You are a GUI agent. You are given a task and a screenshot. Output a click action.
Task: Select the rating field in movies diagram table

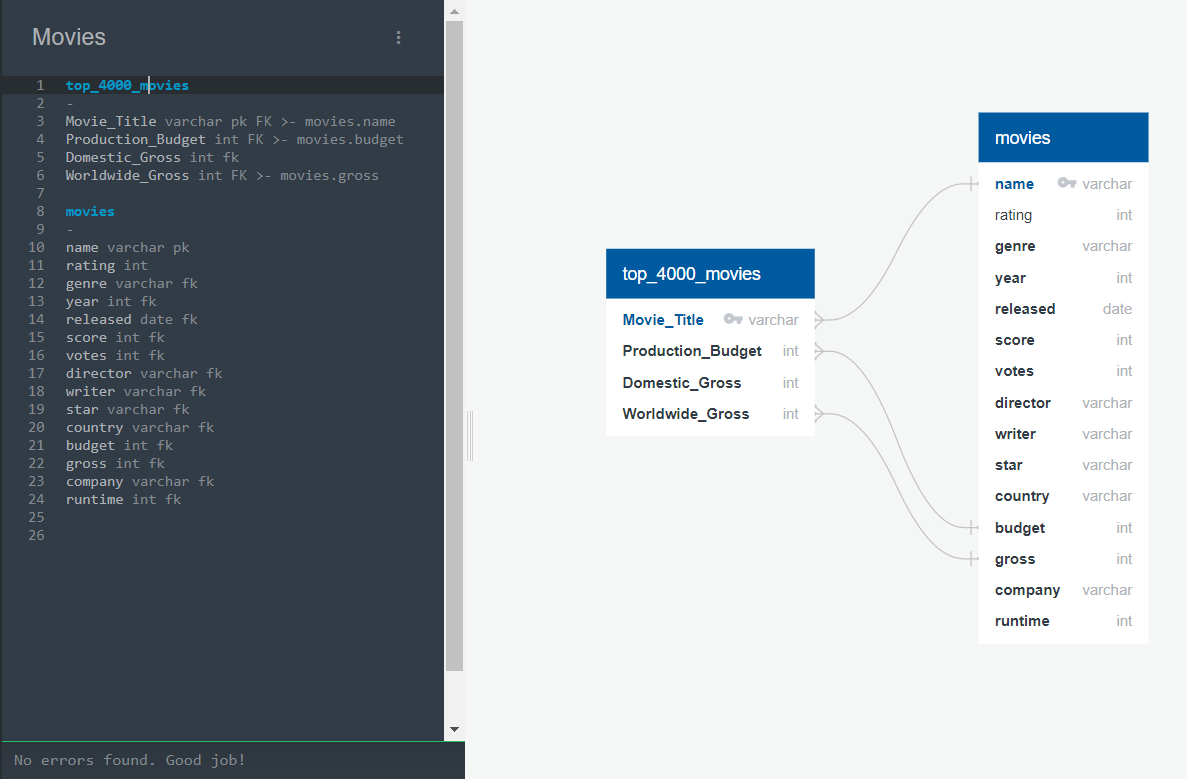pos(1063,215)
